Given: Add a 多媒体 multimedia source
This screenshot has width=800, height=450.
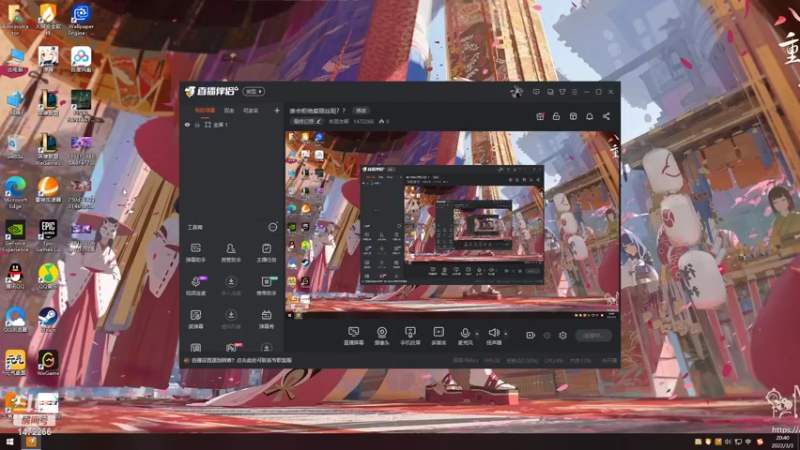Looking at the screenshot, I should click(x=438, y=336).
